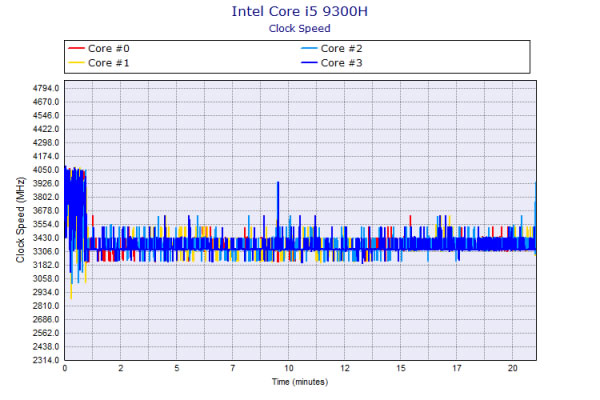Screen dimensions: 600x400
Task: Click the 4794.0 y-axis value
Action: click(46, 88)
